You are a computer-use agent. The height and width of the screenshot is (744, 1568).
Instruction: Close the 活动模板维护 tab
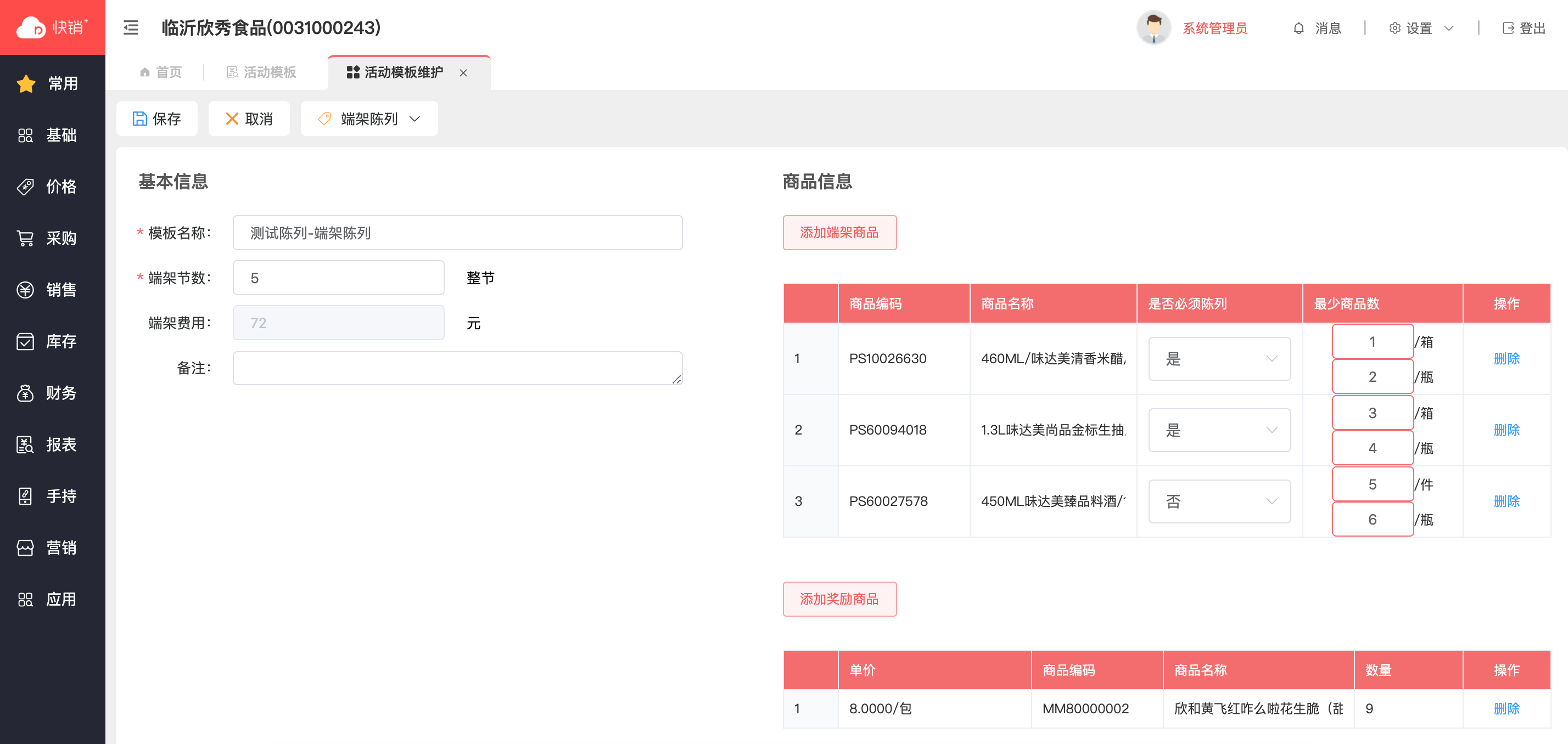click(463, 73)
